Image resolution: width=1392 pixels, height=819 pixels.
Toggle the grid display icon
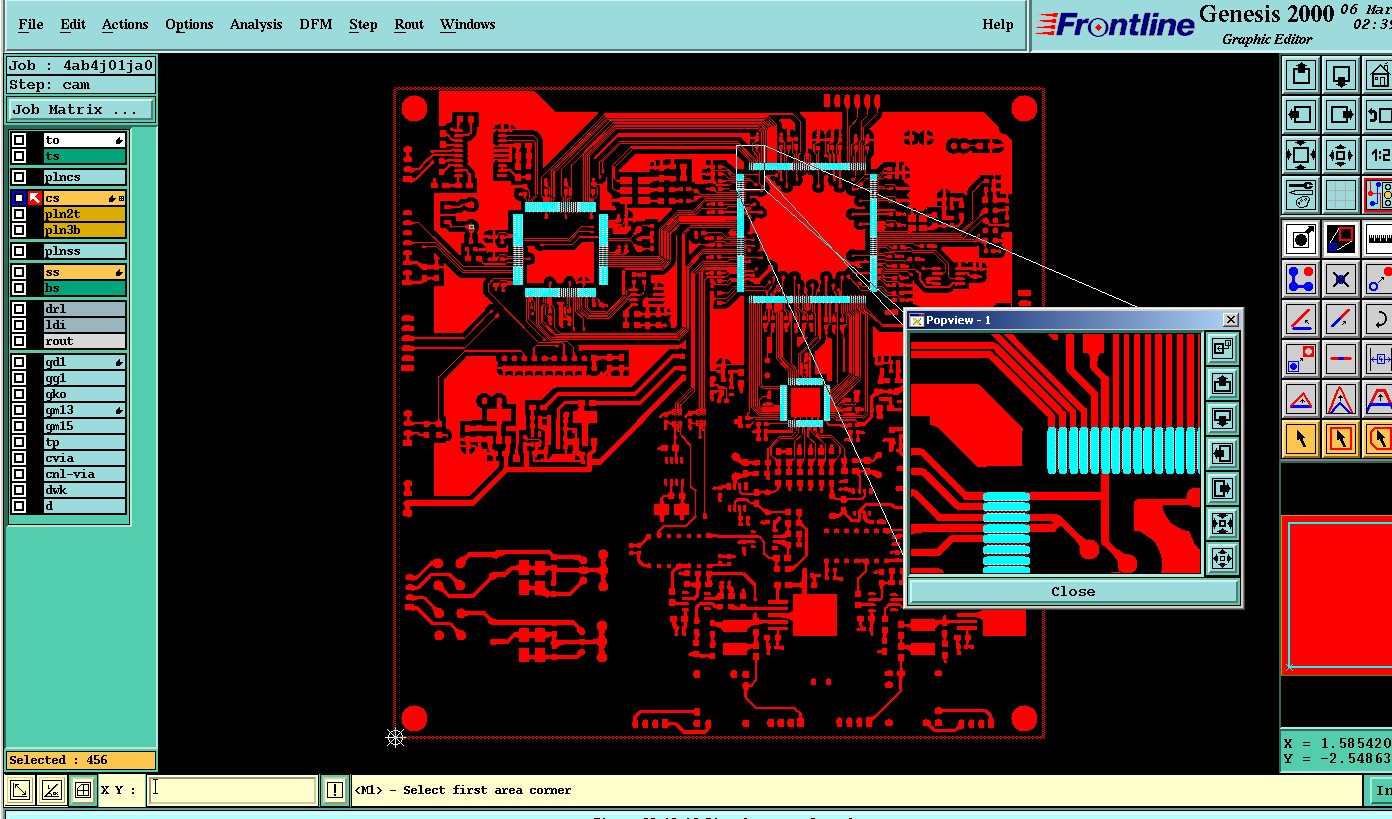[1341, 195]
